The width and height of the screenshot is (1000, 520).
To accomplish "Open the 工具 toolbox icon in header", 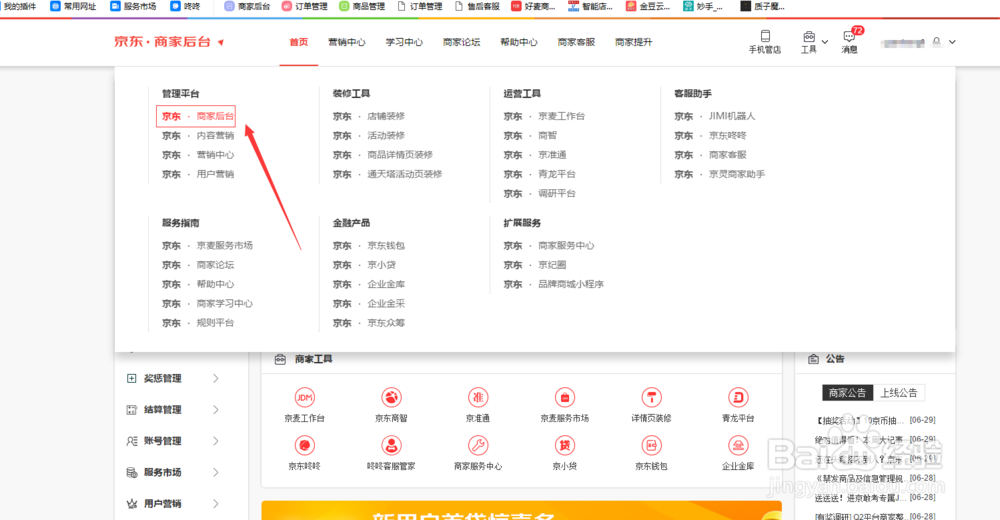I will (x=809, y=36).
